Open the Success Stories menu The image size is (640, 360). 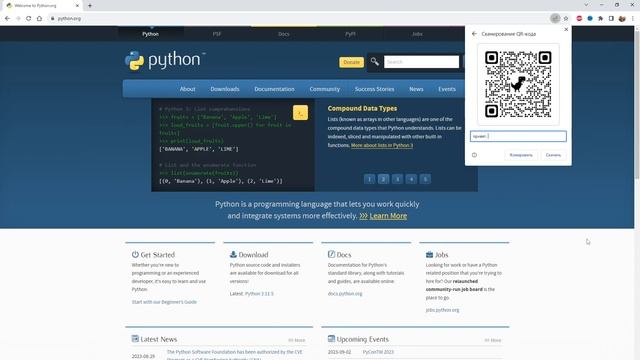coord(374,89)
